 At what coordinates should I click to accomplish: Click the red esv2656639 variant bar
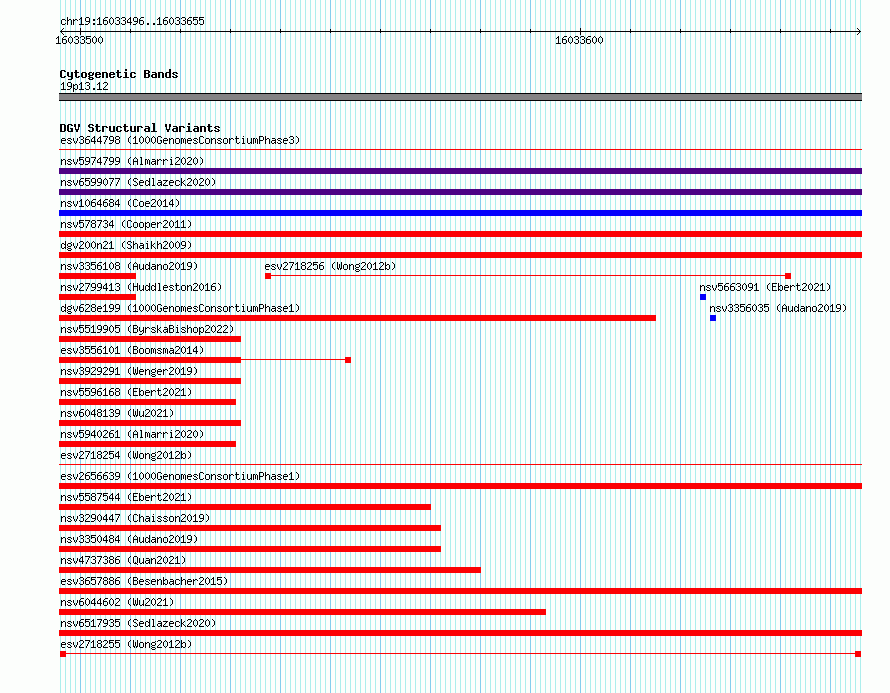460,486
